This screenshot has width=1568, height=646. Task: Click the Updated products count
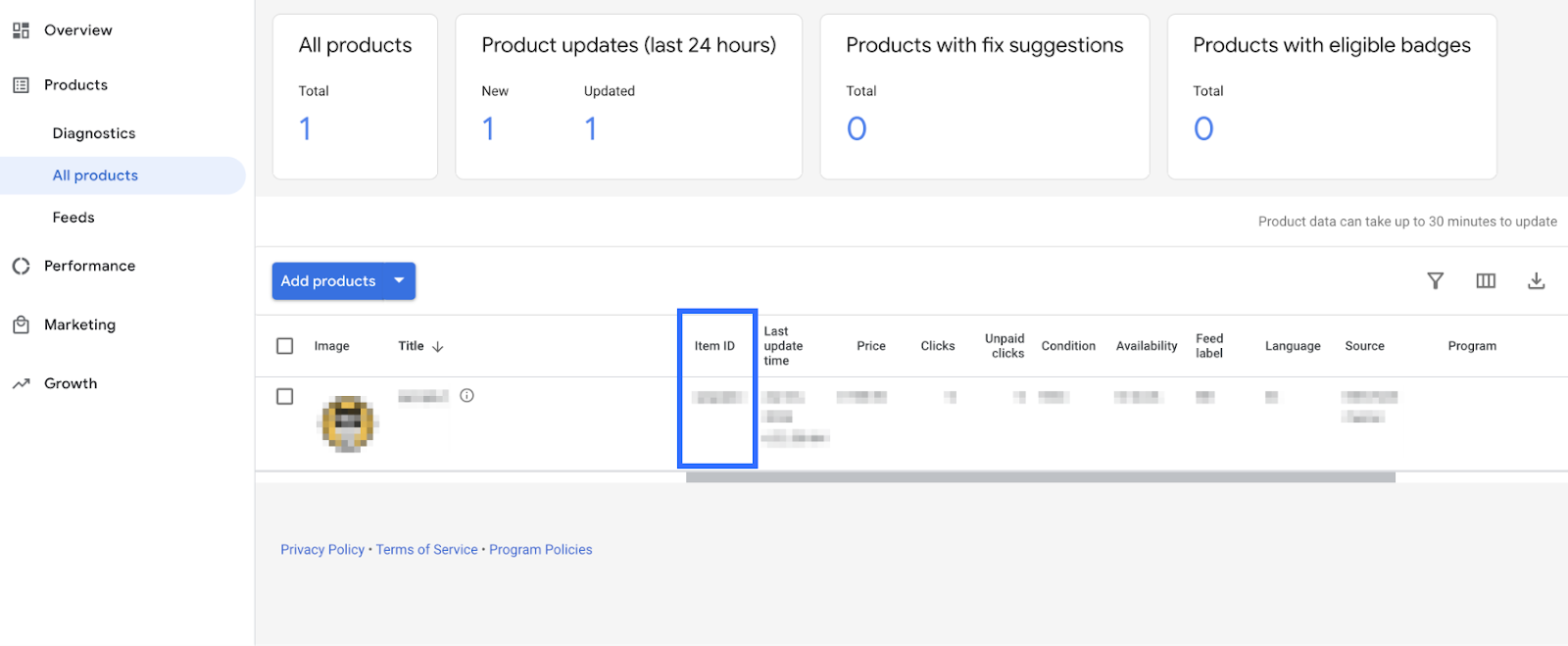click(x=591, y=128)
